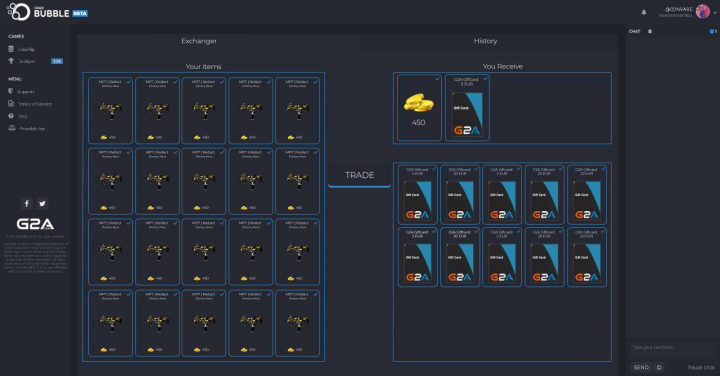720x376 pixels.
Task: Click the FAQ question mark icon
Action: [x=11, y=116]
